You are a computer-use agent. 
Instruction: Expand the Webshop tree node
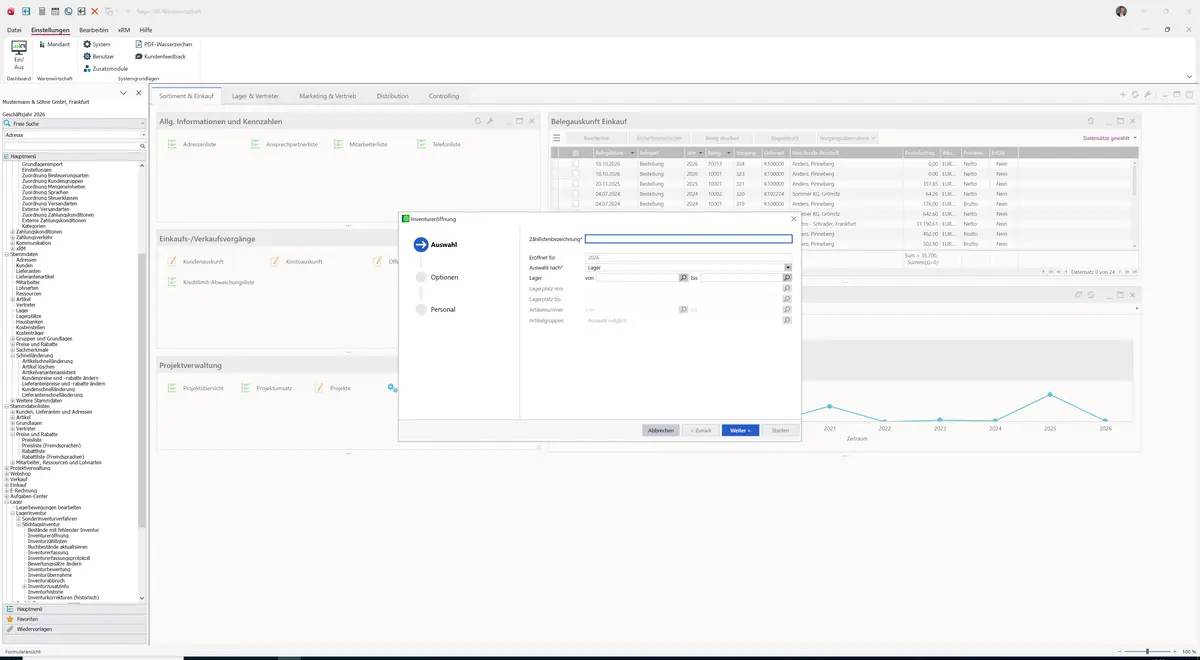(5, 473)
